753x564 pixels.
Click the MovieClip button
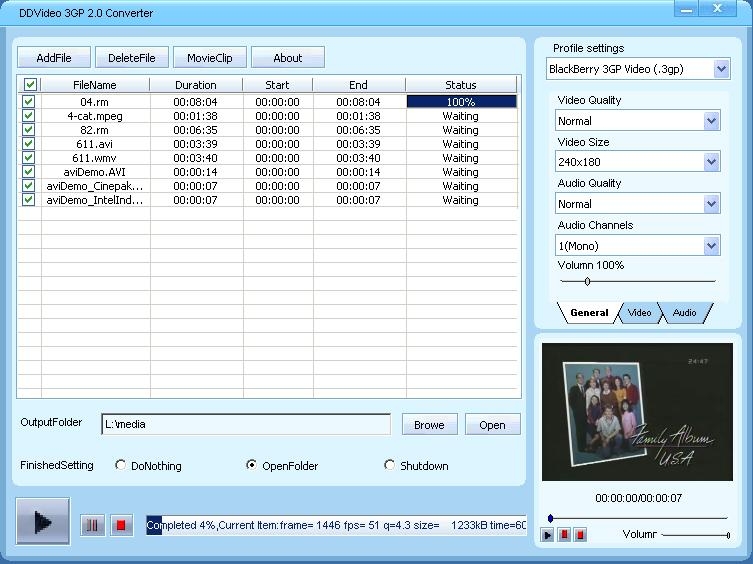tap(210, 58)
